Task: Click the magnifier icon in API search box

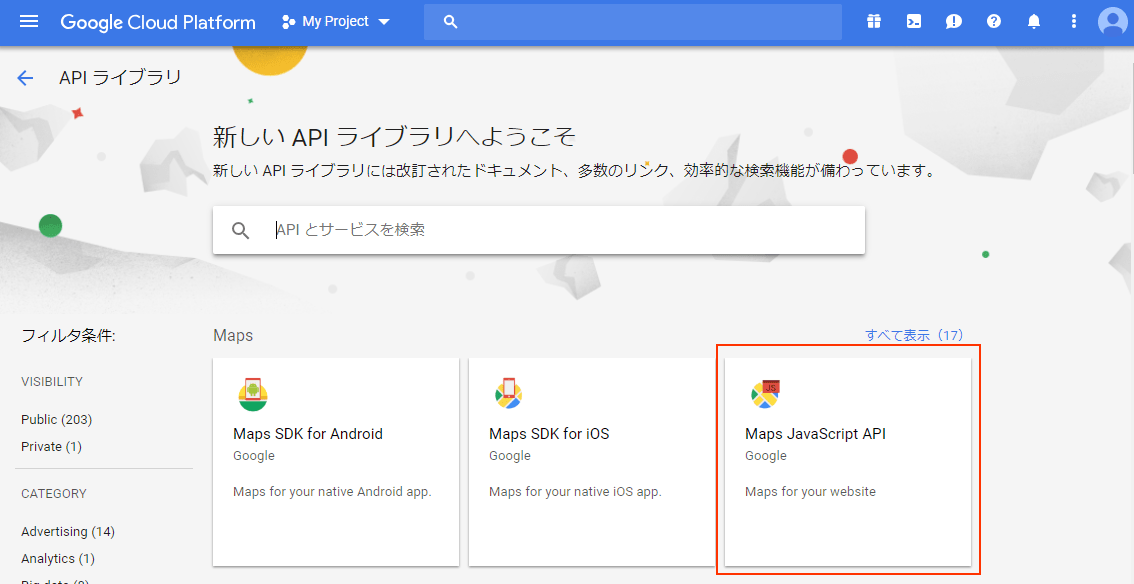Action: coord(241,231)
